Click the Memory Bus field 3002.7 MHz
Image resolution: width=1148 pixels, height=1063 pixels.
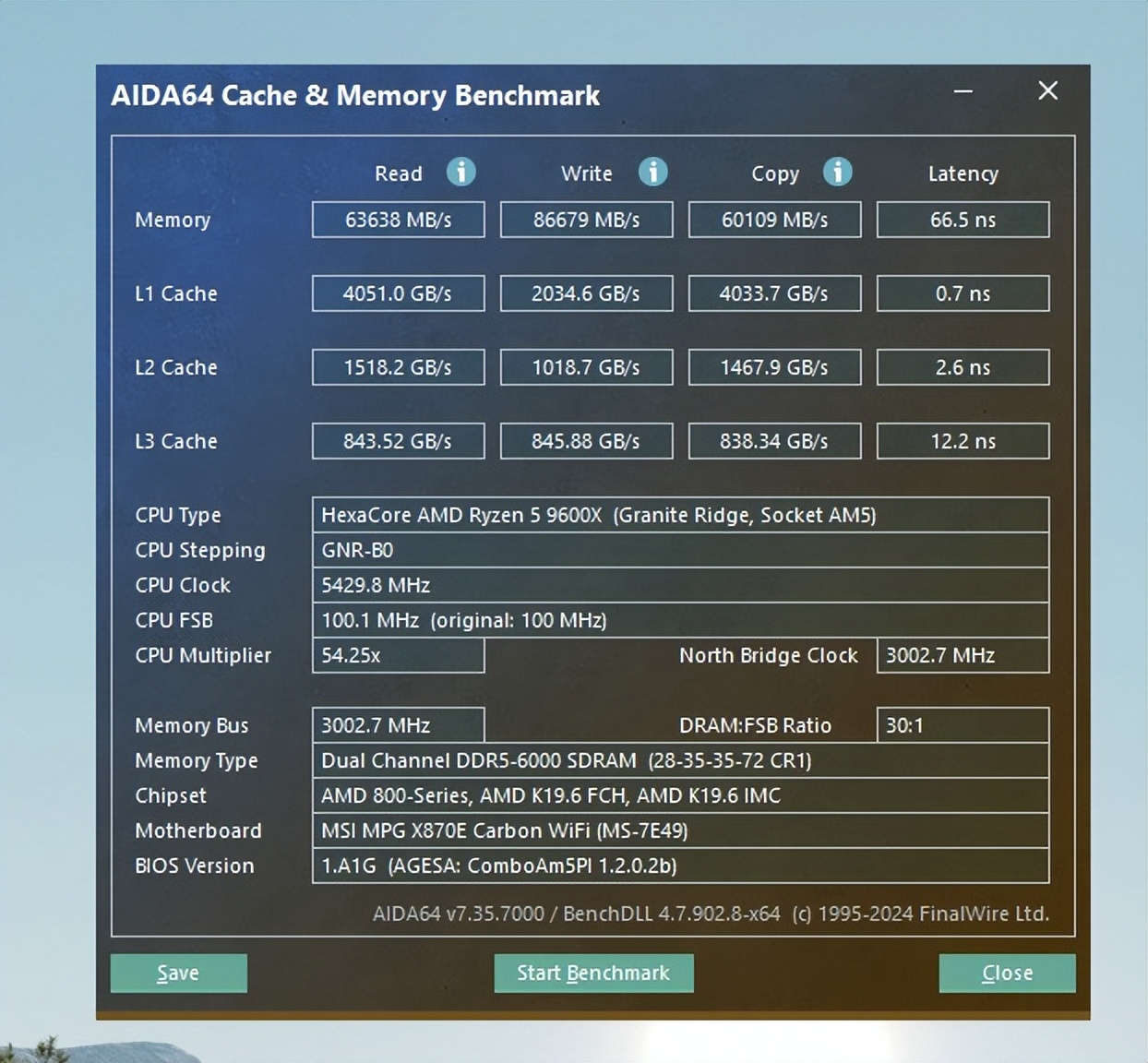[398, 725]
